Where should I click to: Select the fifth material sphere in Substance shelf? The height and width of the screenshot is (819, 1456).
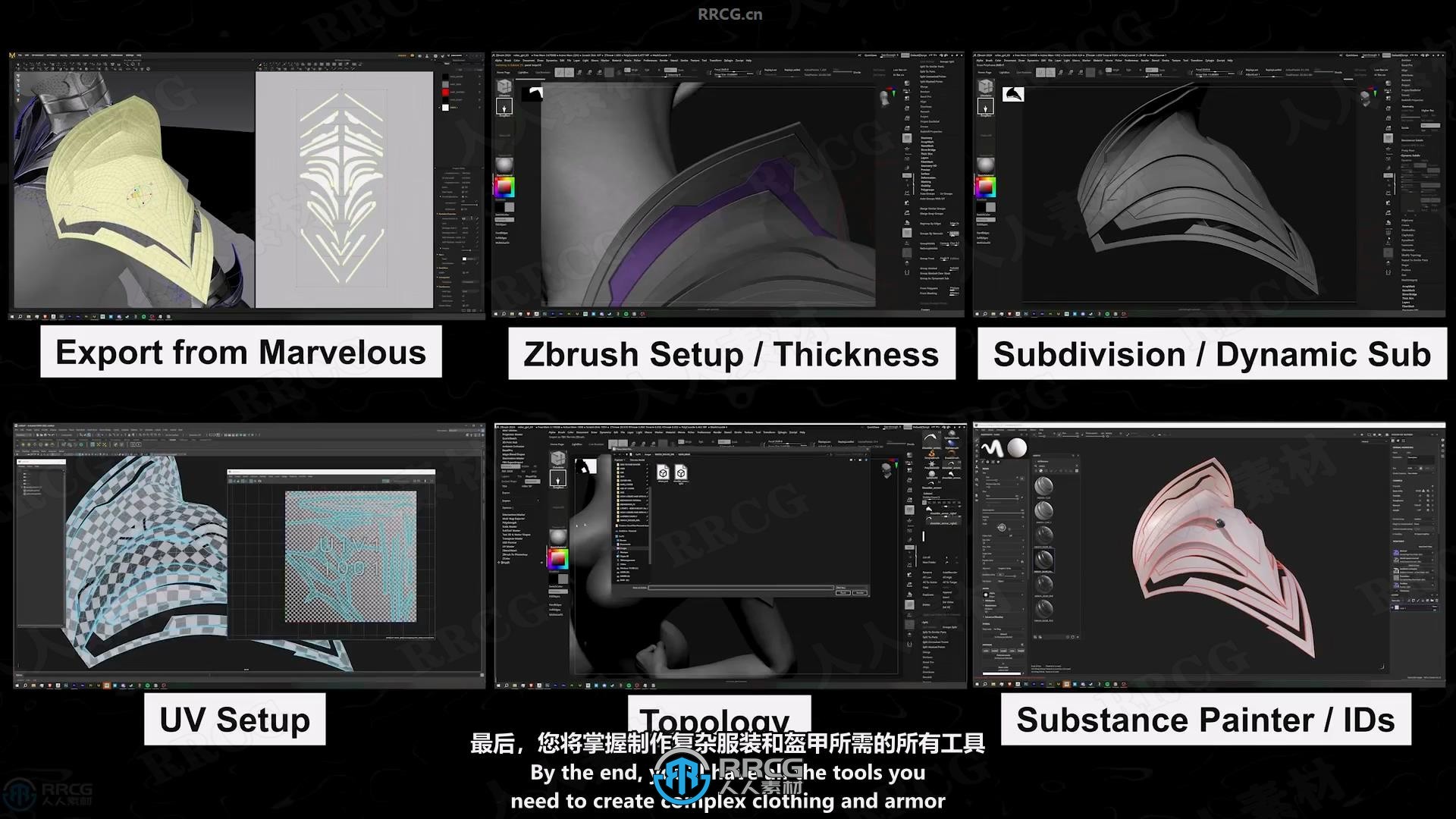pyautogui.click(x=1044, y=584)
